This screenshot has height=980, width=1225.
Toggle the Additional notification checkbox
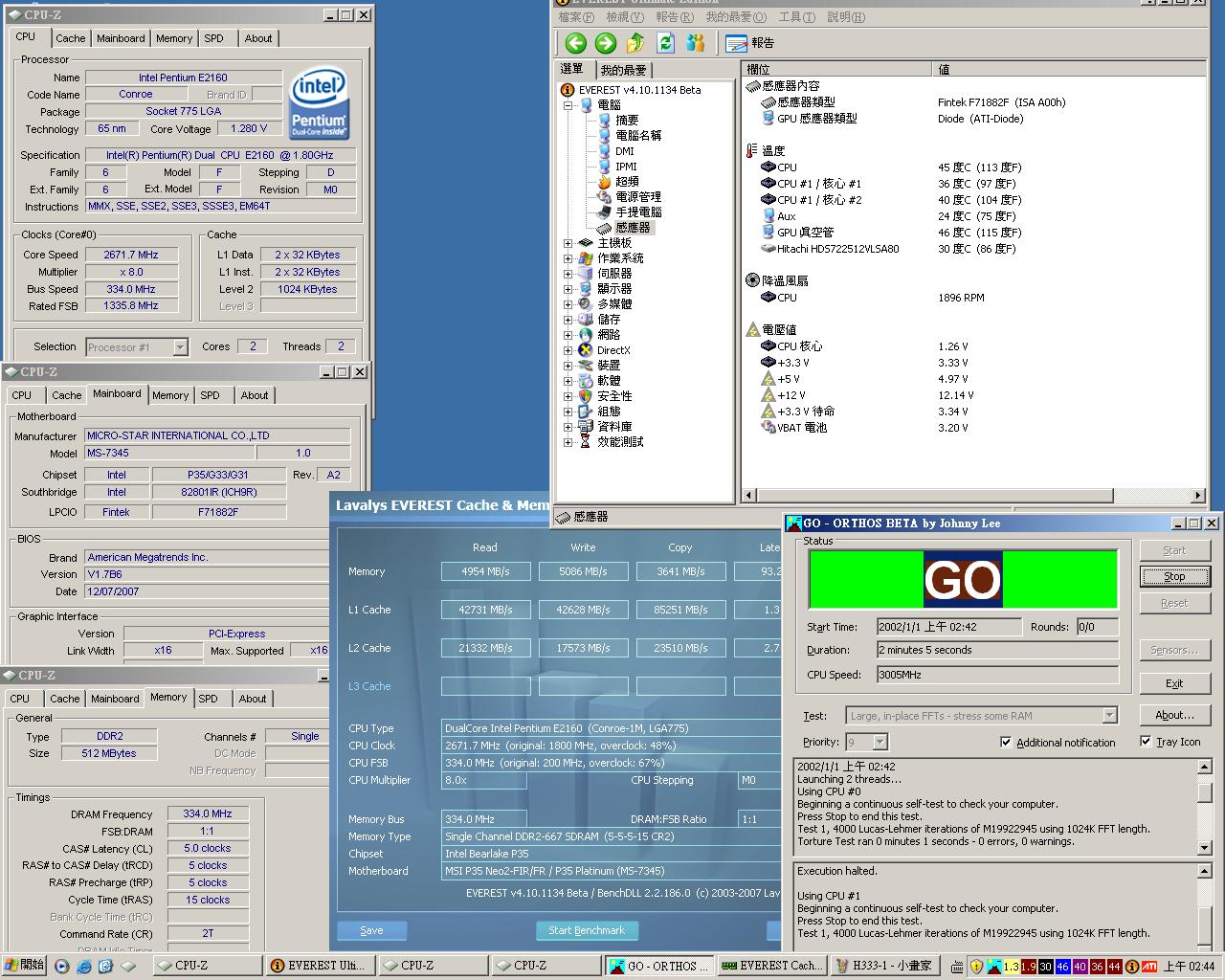pyautogui.click(x=1006, y=742)
